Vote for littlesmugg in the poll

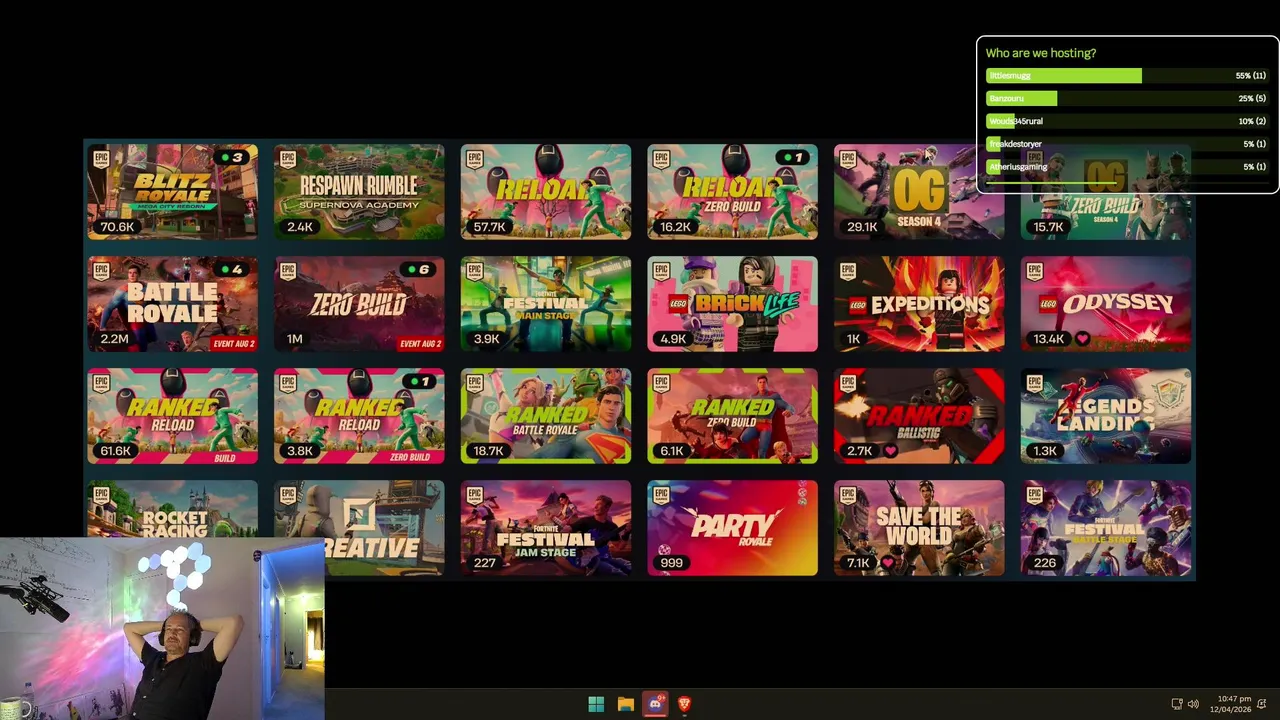1127,76
